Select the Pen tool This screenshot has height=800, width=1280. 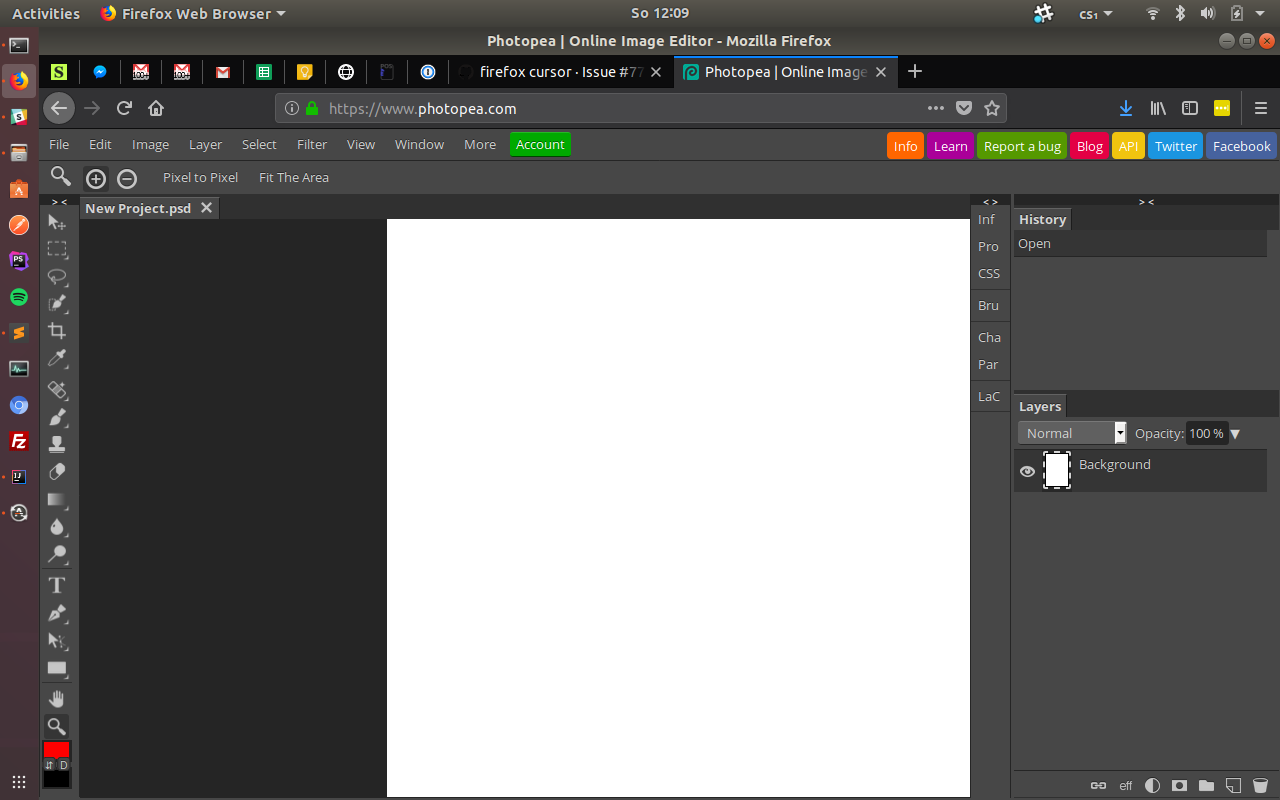(57, 613)
